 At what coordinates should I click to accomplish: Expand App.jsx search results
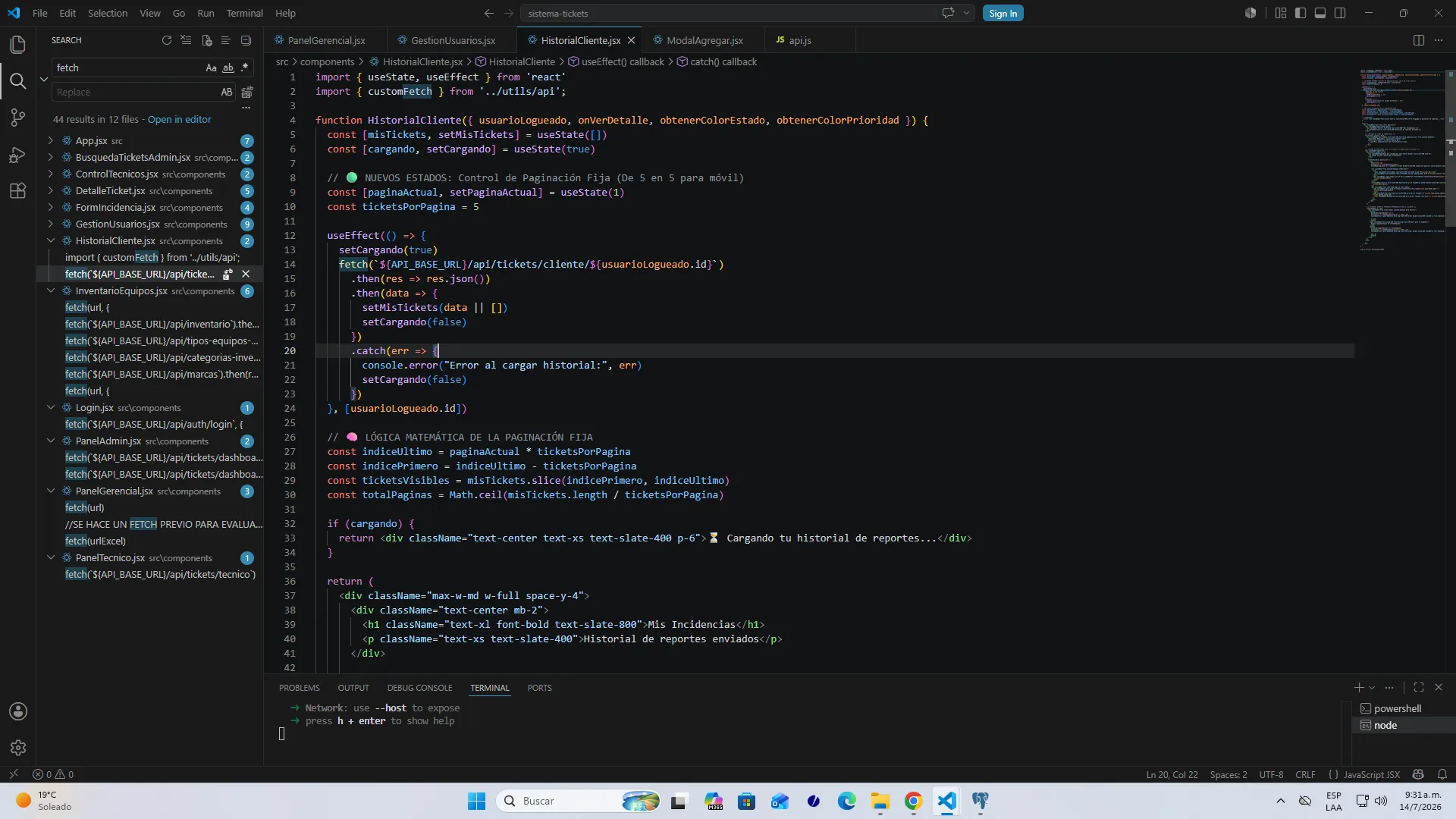pos(51,140)
